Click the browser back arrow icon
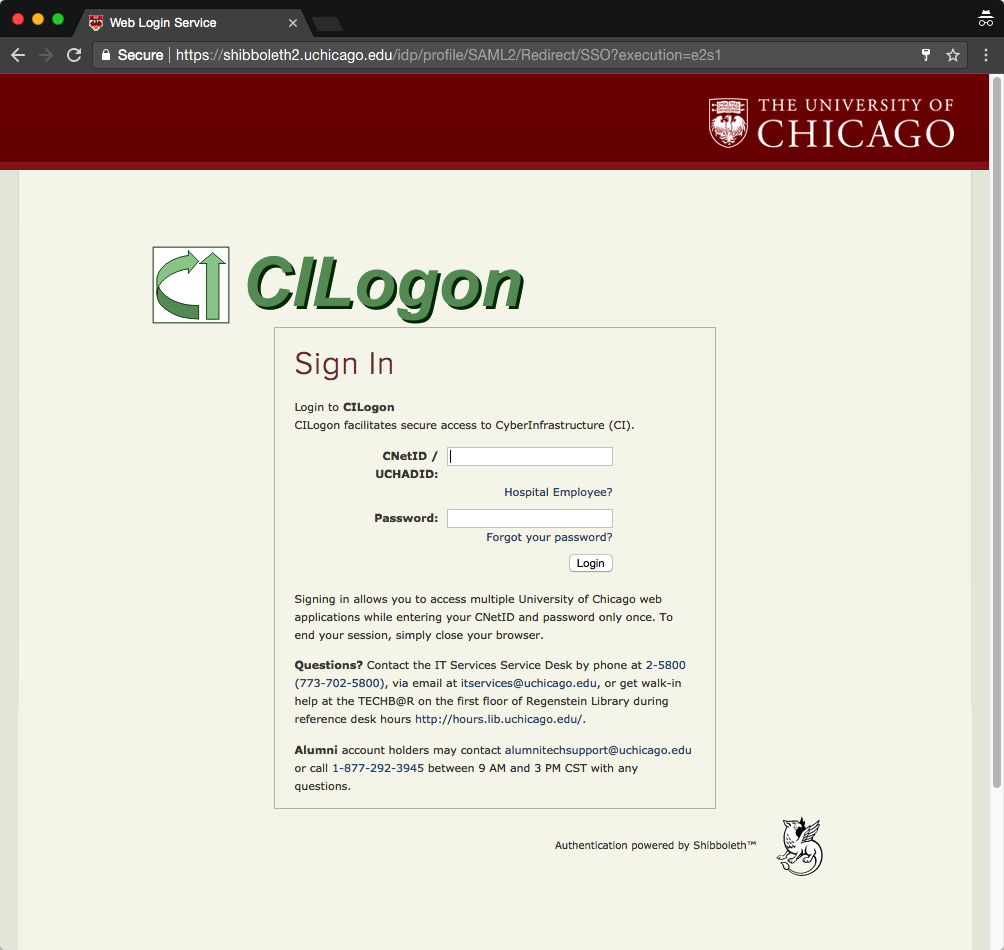 pyautogui.click(x=18, y=55)
